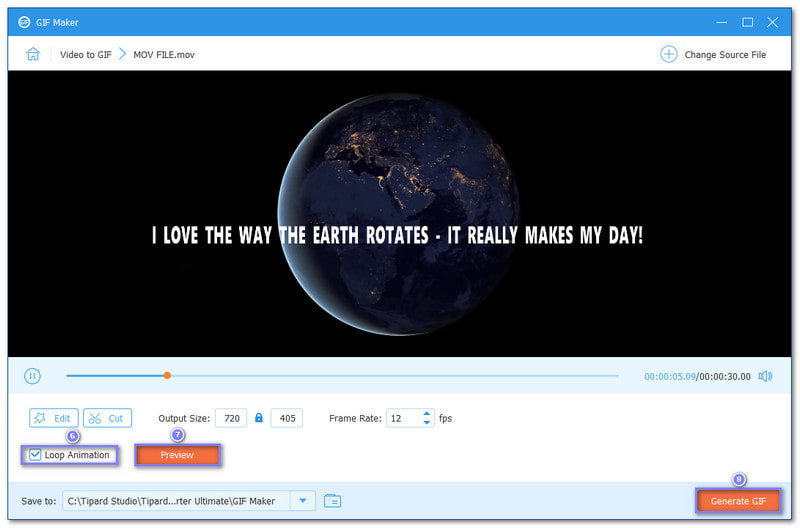Click the current time 00:00:05.09
Viewport: 800px width, 528px height.
click(x=670, y=376)
